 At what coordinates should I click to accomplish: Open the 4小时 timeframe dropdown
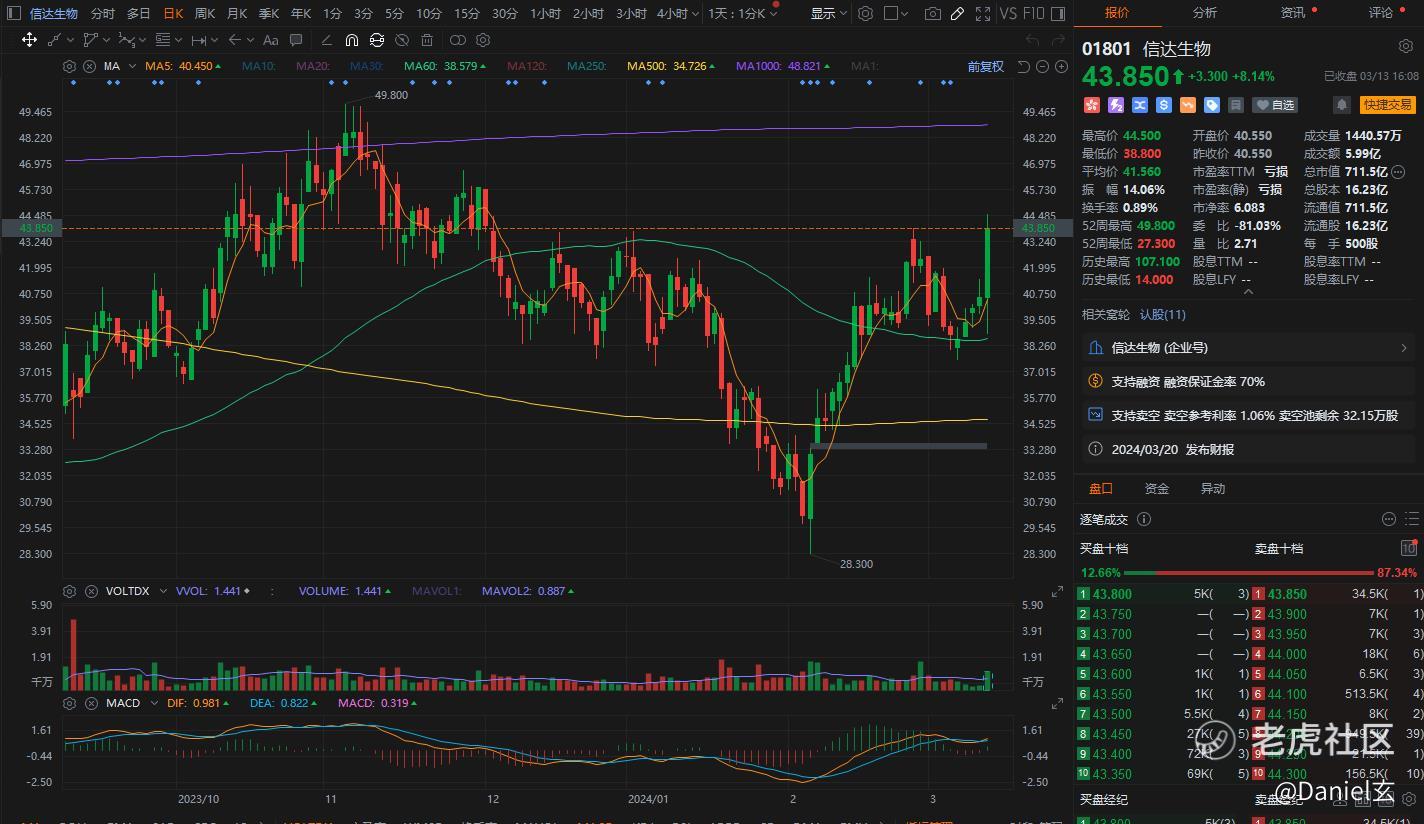677,14
